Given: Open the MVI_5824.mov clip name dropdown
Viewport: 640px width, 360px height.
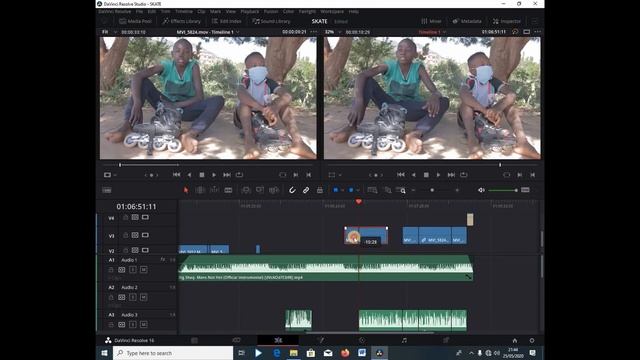Looking at the screenshot, I should point(238,32).
